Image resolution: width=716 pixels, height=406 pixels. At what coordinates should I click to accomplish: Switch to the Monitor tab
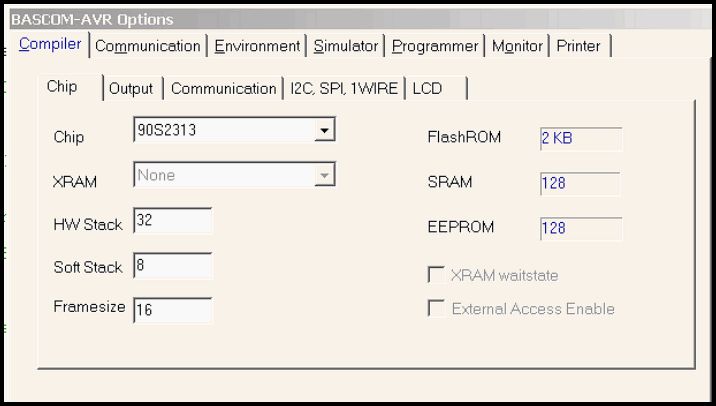click(517, 46)
